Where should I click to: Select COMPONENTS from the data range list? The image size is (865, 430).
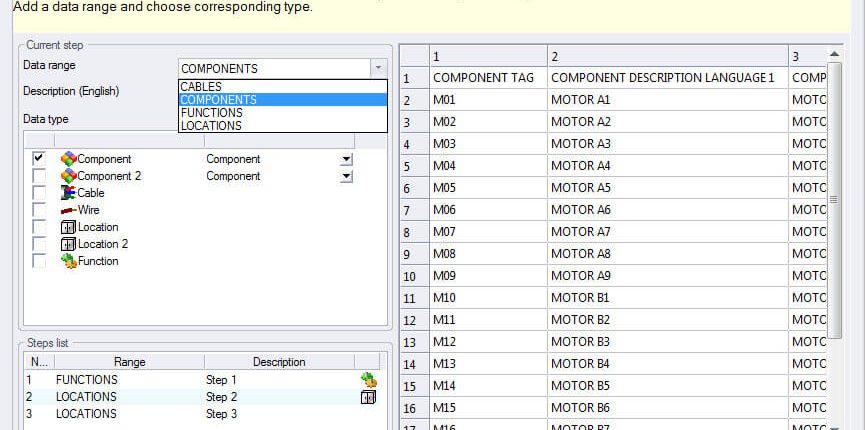(283, 100)
